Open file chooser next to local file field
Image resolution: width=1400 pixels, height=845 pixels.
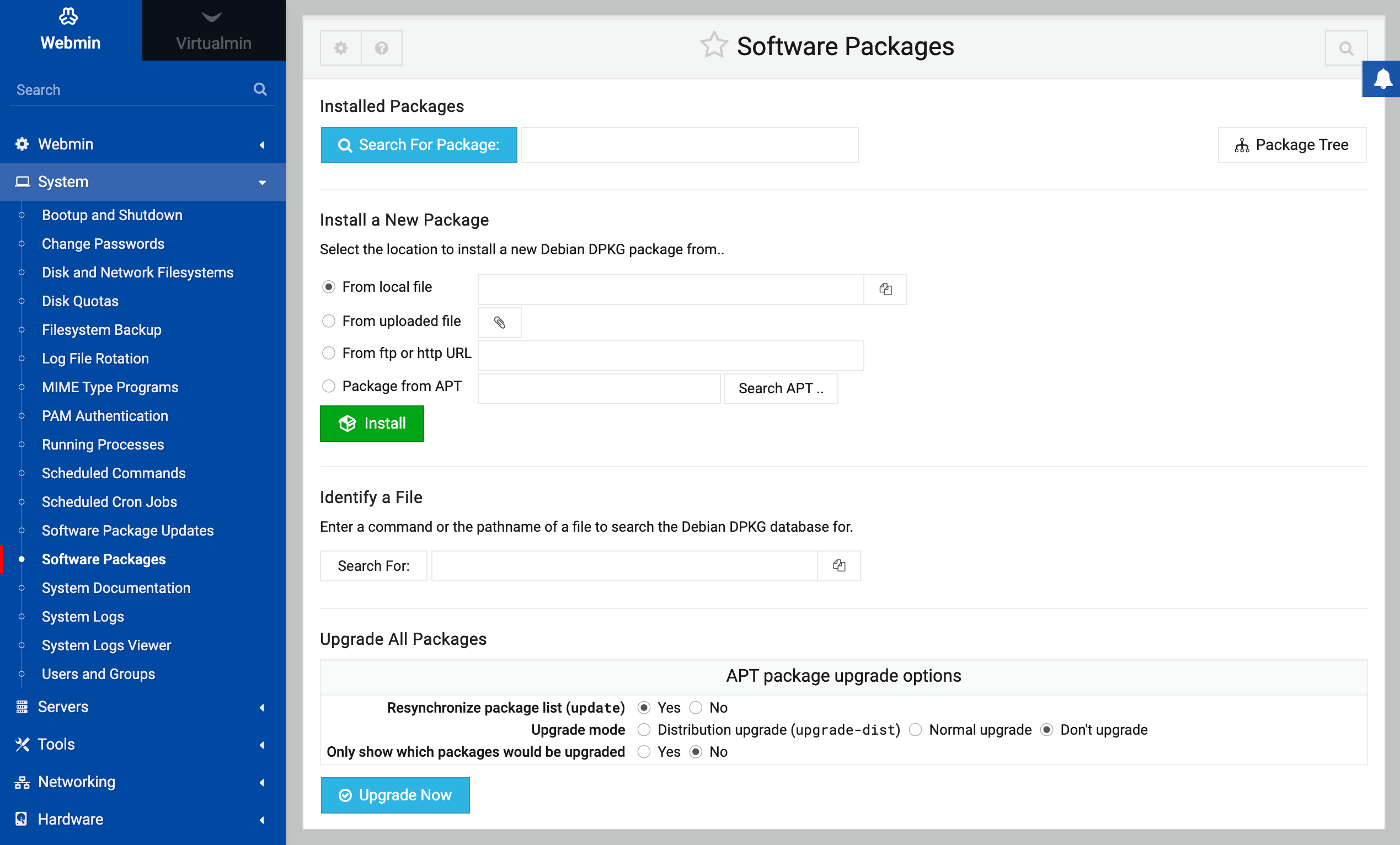885,289
